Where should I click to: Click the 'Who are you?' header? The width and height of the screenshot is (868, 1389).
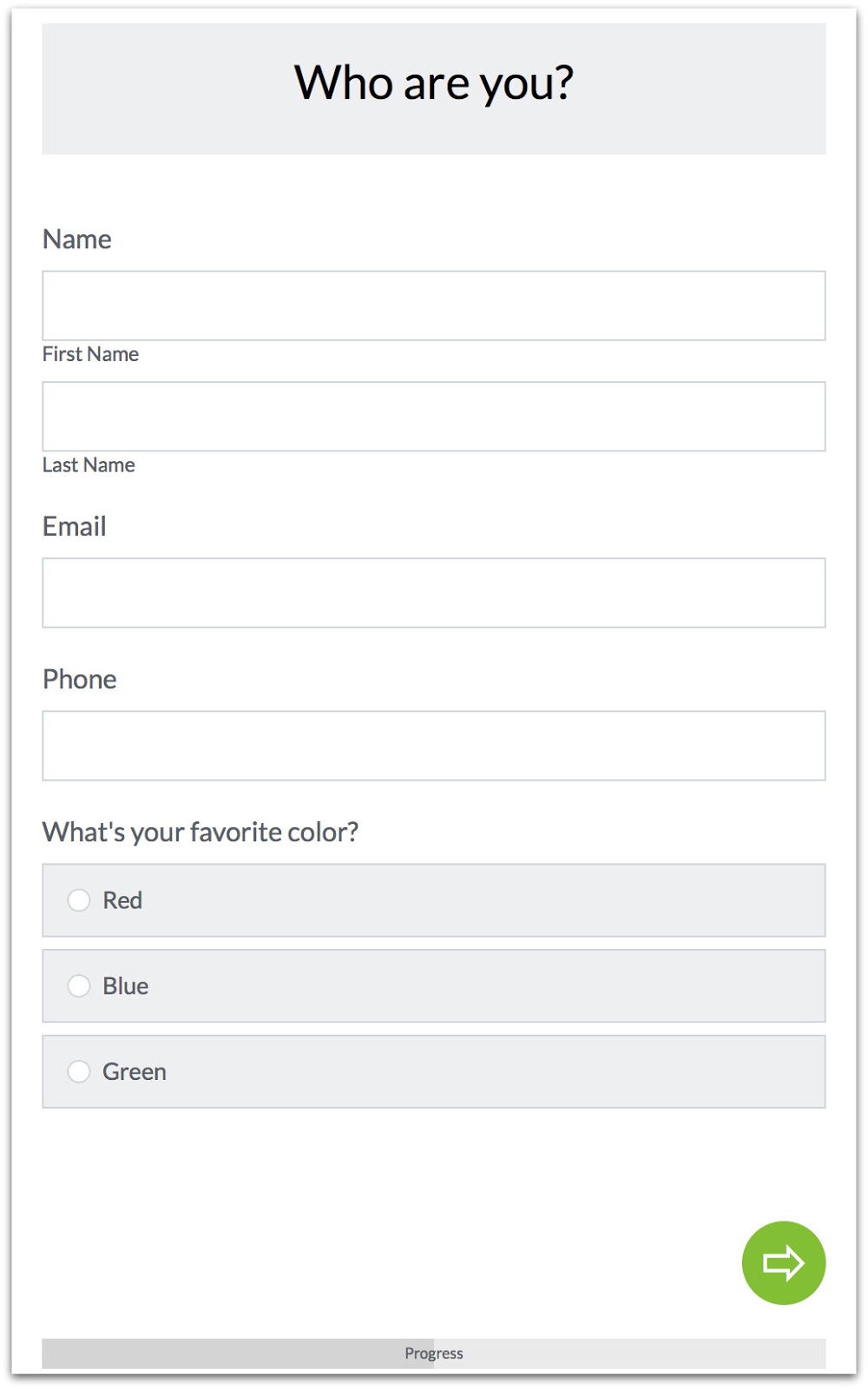click(434, 82)
